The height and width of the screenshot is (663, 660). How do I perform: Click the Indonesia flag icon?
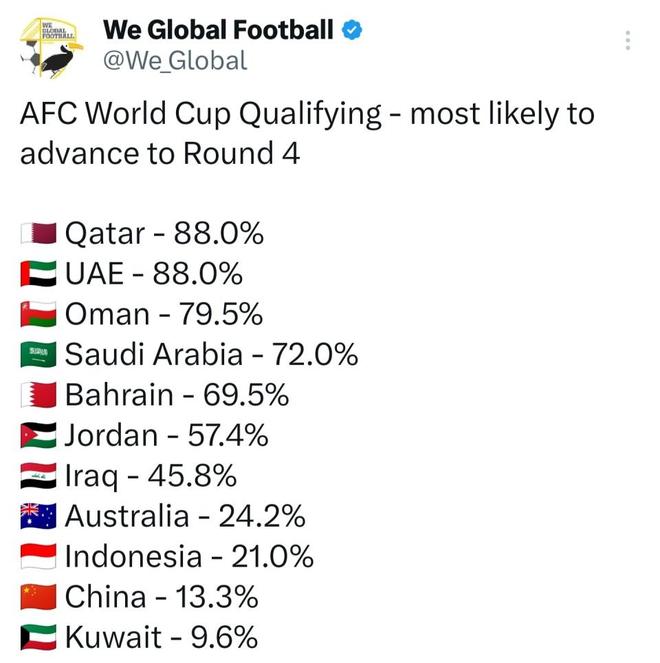click(40, 557)
